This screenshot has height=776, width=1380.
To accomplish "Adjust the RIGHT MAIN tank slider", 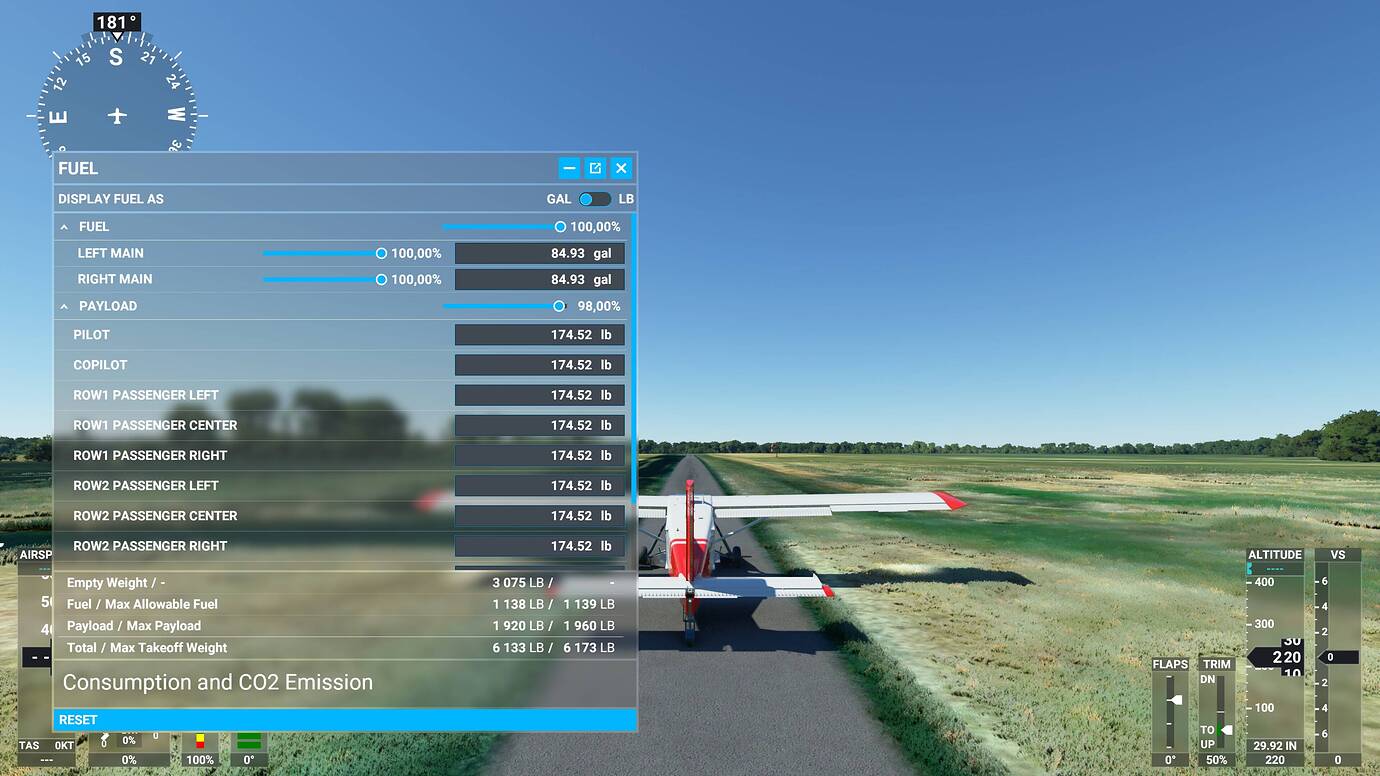I will (324, 279).
